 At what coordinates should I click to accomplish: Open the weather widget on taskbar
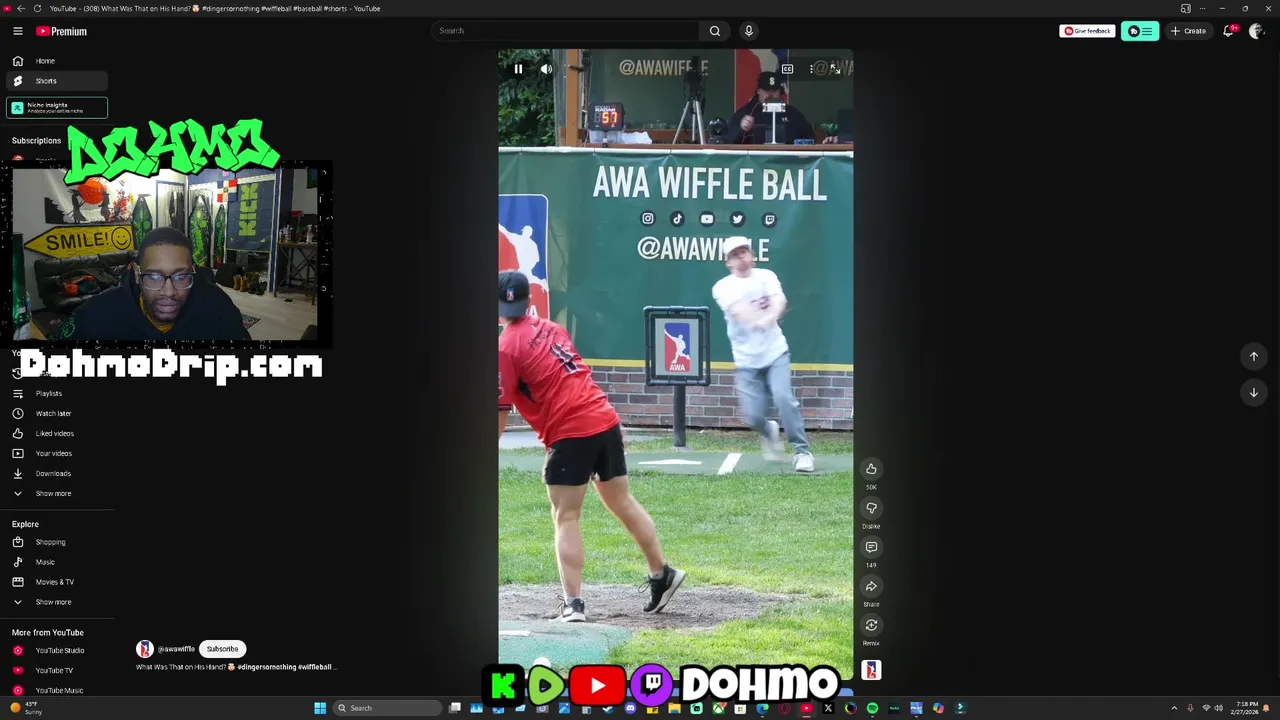coord(27,708)
